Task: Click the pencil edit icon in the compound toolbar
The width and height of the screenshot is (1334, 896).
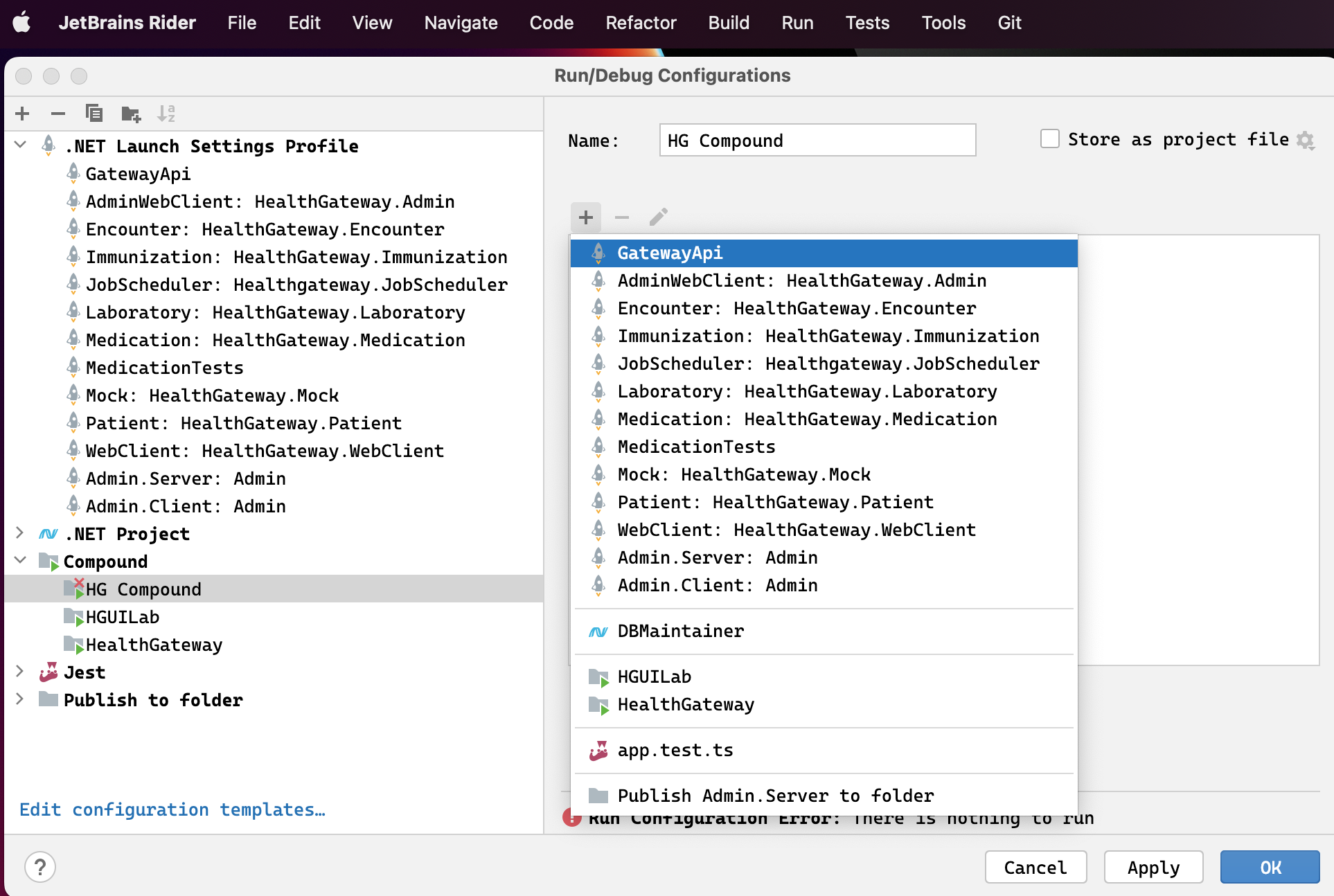Action: [659, 217]
